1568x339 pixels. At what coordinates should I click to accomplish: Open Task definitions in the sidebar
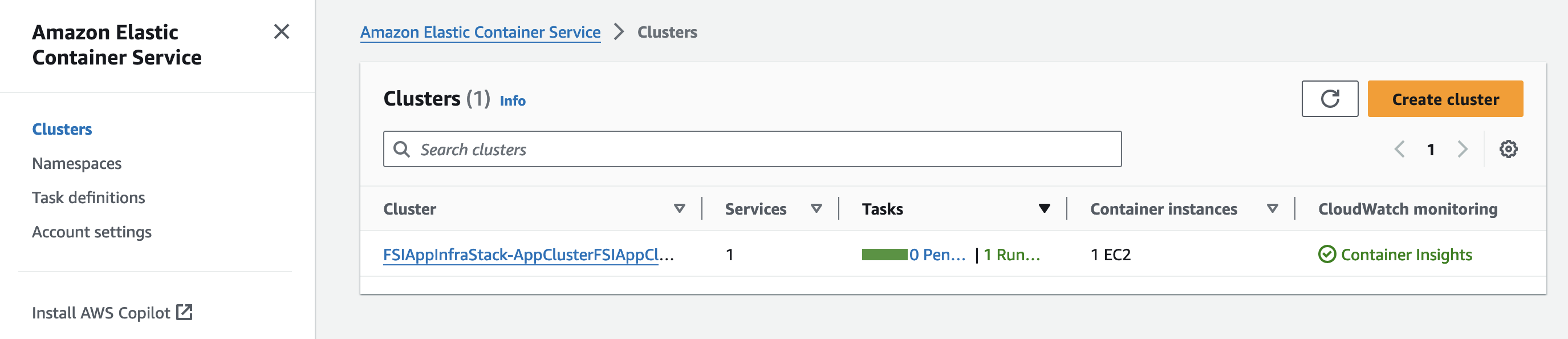pos(88,197)
